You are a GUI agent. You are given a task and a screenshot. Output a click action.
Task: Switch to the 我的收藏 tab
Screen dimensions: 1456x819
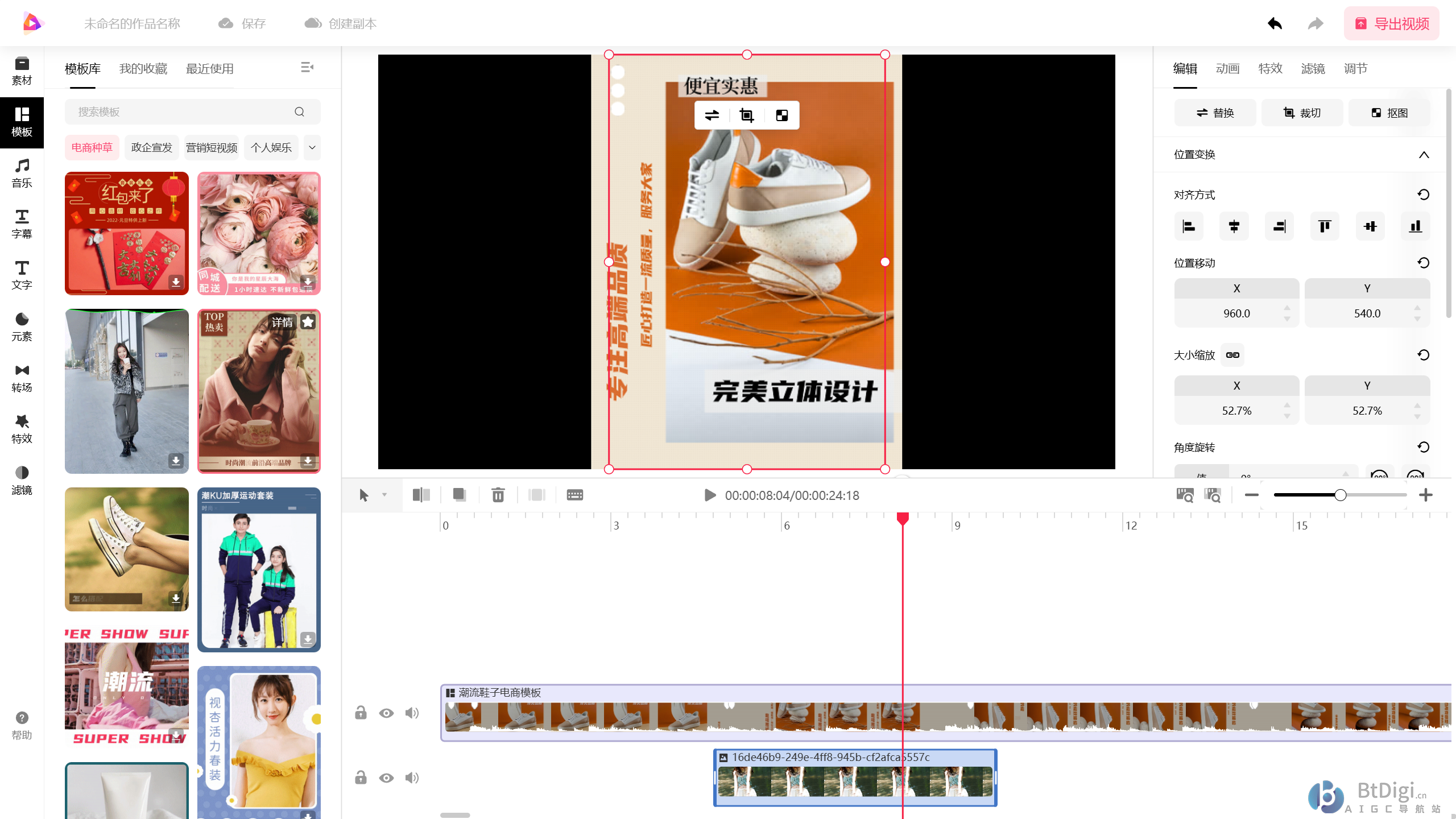143,68
